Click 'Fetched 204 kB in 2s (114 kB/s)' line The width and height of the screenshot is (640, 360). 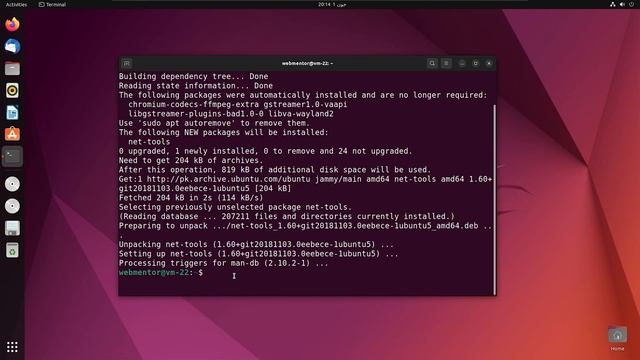191,198
